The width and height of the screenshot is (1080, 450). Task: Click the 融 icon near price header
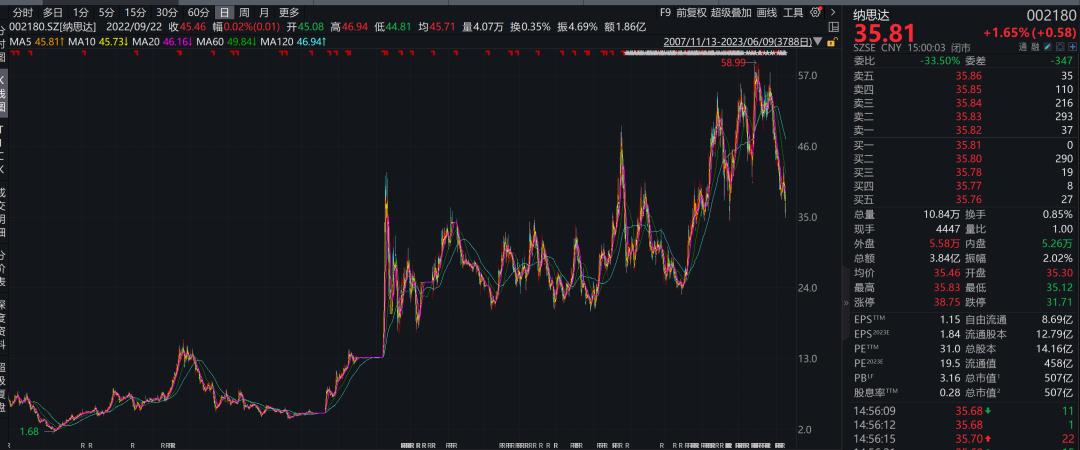[1037, 47]
